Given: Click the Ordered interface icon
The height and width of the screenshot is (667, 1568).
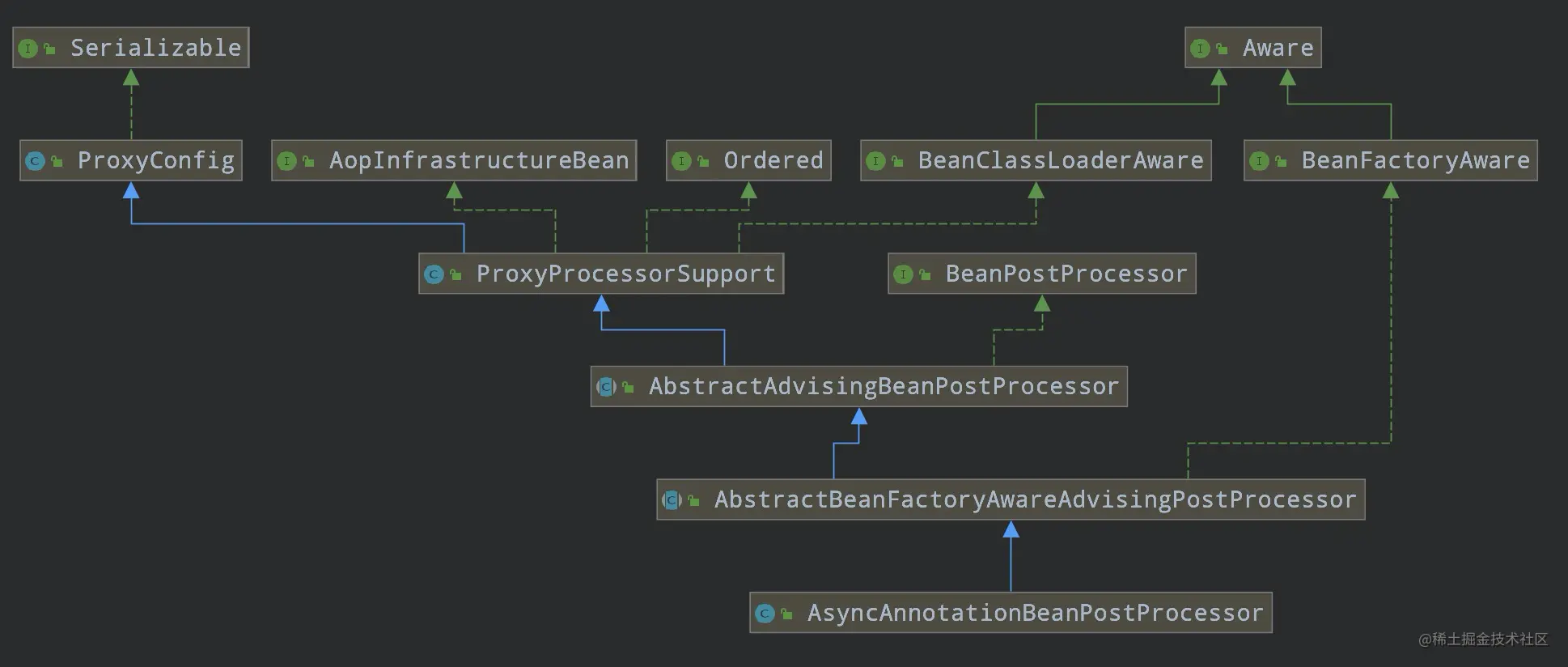Looking at the screenshot, I should tap(681, 161).
